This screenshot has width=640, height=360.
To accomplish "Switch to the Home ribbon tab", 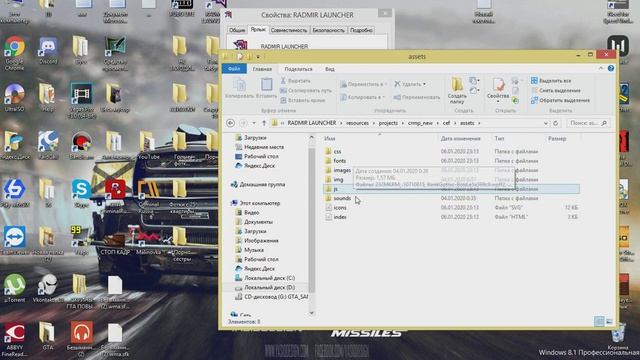I will point(262,69).
